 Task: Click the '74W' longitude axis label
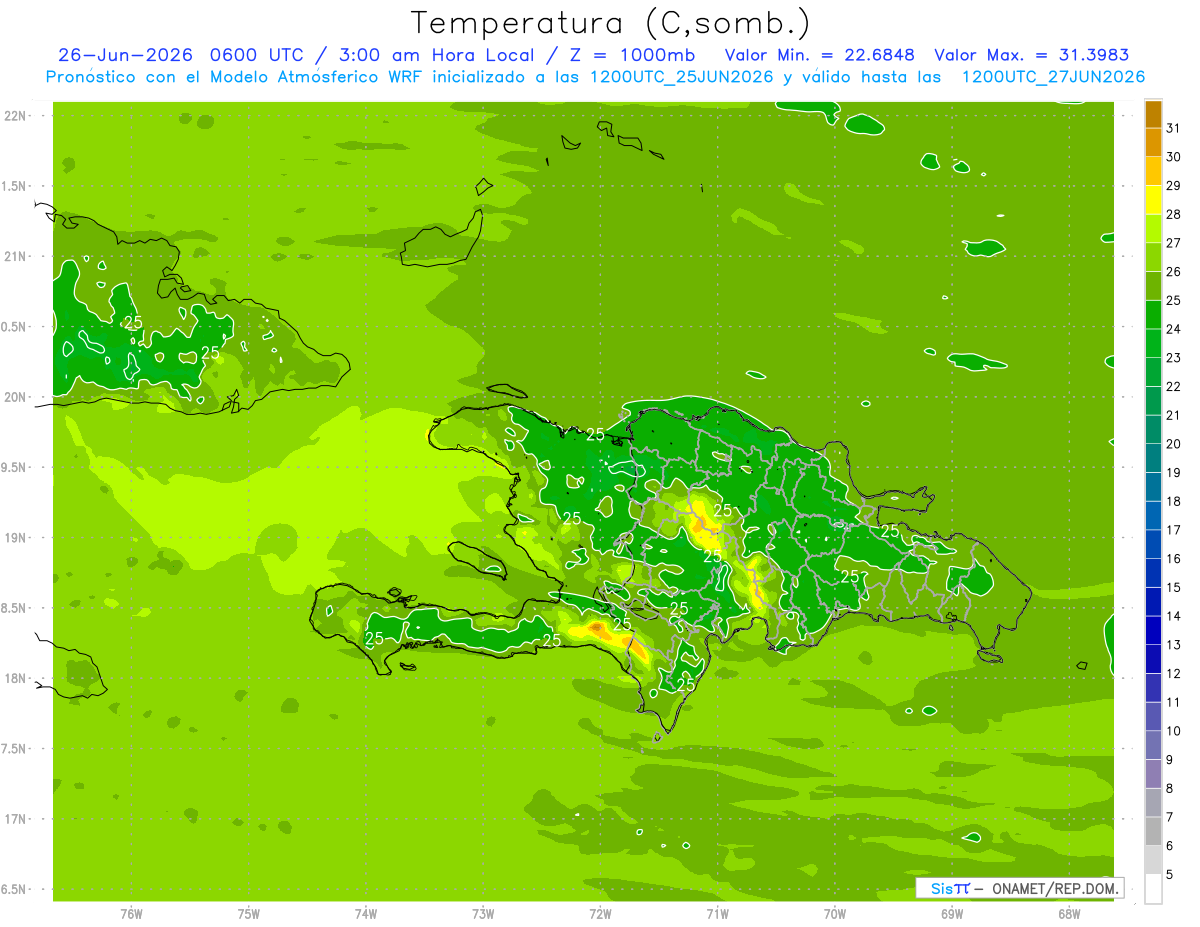pyautogui.click(x=365, y=913)
